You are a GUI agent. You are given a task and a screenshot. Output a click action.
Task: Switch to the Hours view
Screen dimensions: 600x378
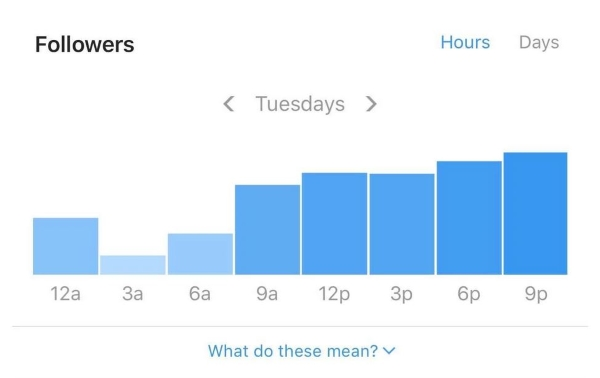point(465,42)
